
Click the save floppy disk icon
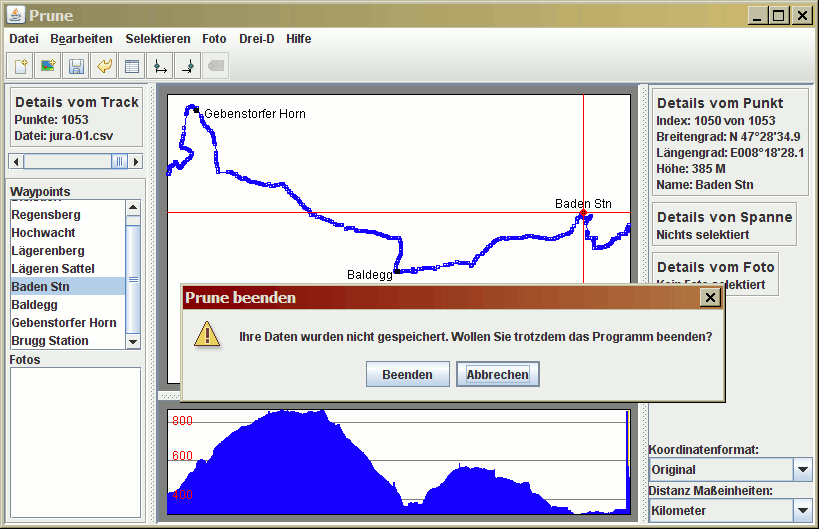tap(75, 67)
